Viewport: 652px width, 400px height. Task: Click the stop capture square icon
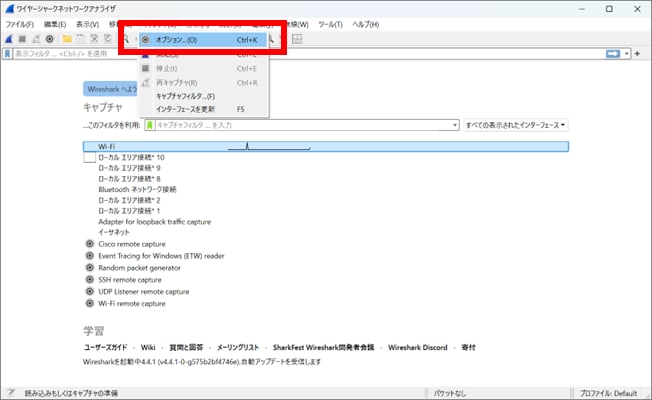coord(22,39)
